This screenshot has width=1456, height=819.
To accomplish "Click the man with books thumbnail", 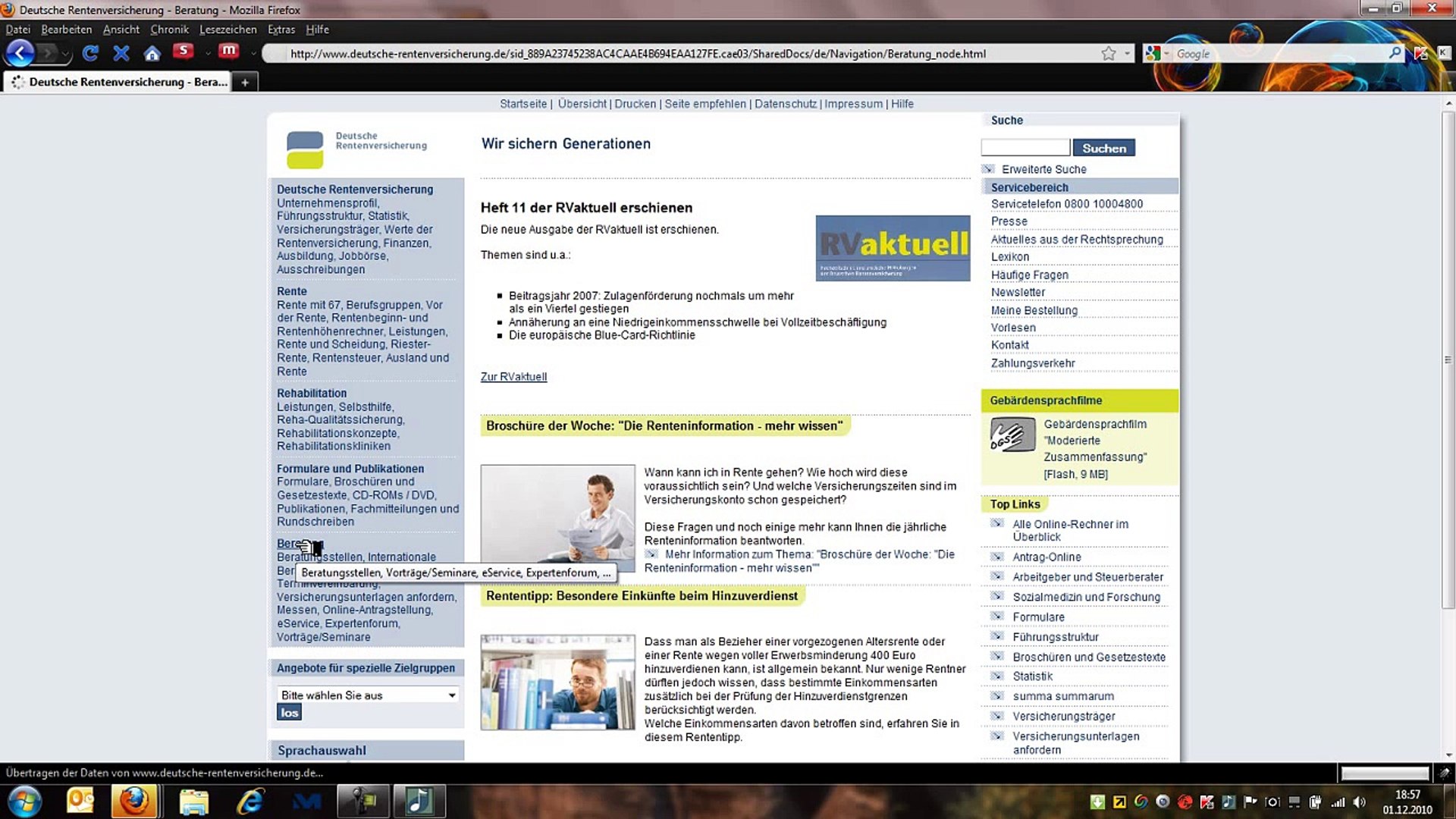I will click(557, 682).
